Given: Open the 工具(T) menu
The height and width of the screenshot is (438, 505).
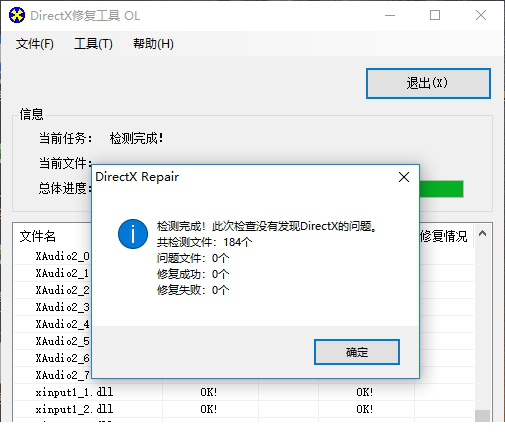Looking at the screenshot, I should click(93, 44).
